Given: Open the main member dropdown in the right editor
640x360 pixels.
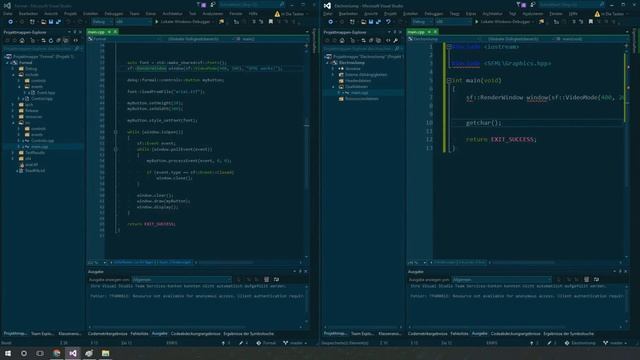Looking at the screenshot, I should coord(591,39).
